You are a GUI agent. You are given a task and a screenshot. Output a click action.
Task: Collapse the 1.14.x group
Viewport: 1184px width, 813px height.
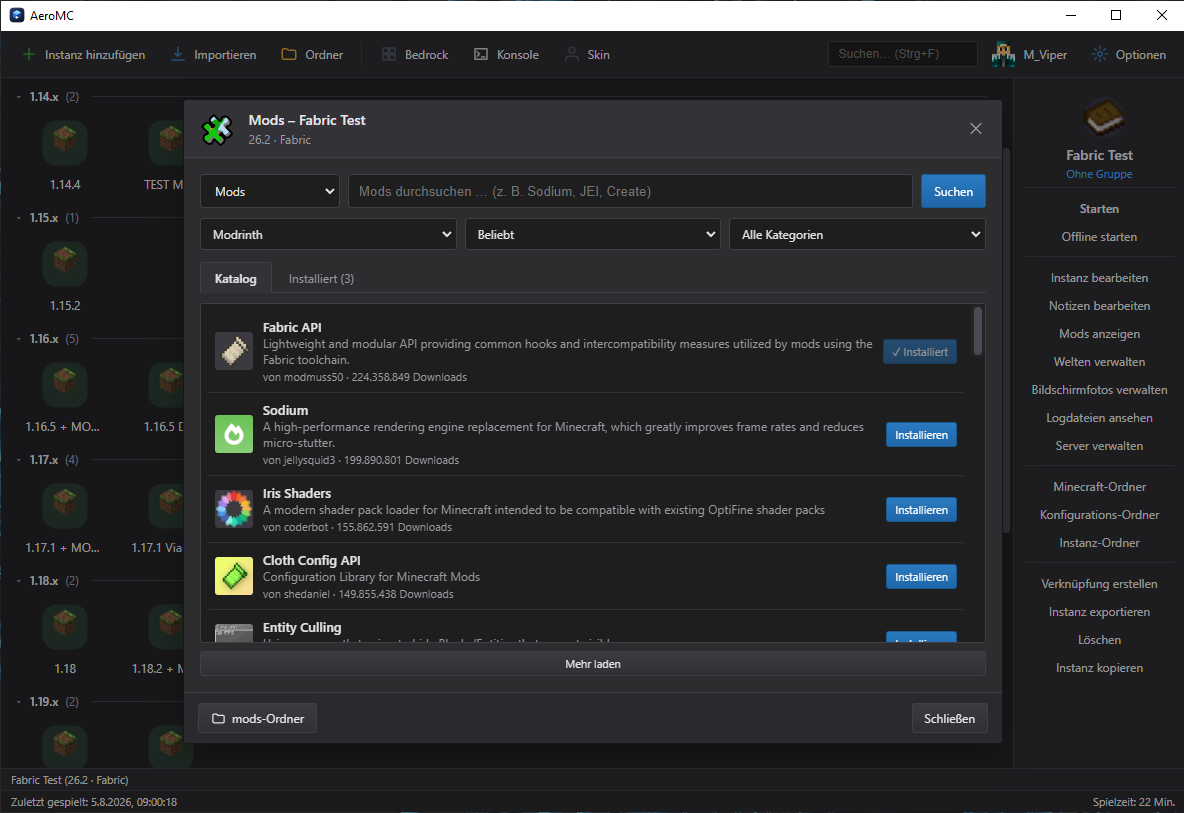click(x=19, y=97)
